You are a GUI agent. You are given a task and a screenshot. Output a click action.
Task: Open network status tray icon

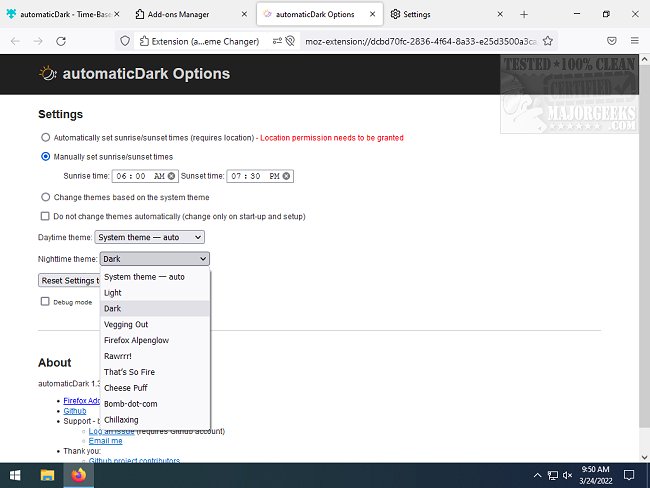tap(553, 475)
